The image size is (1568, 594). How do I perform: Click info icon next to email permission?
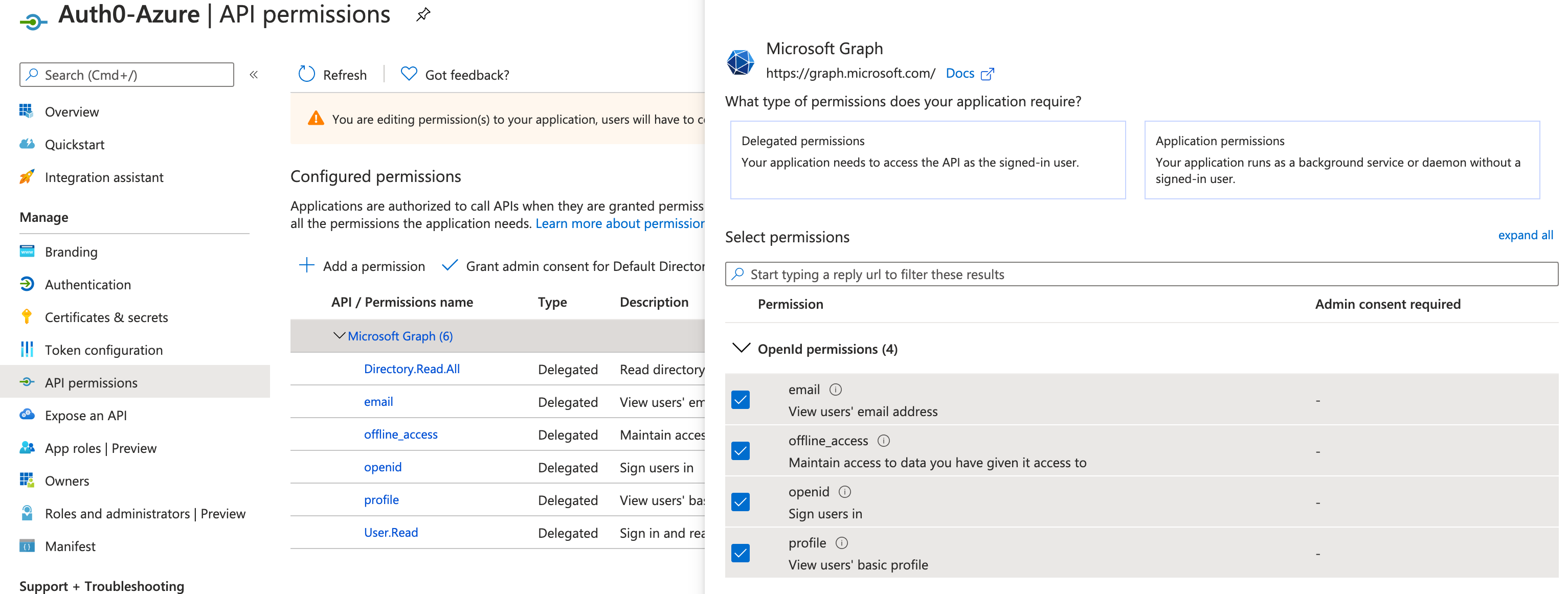click(836, 390)
